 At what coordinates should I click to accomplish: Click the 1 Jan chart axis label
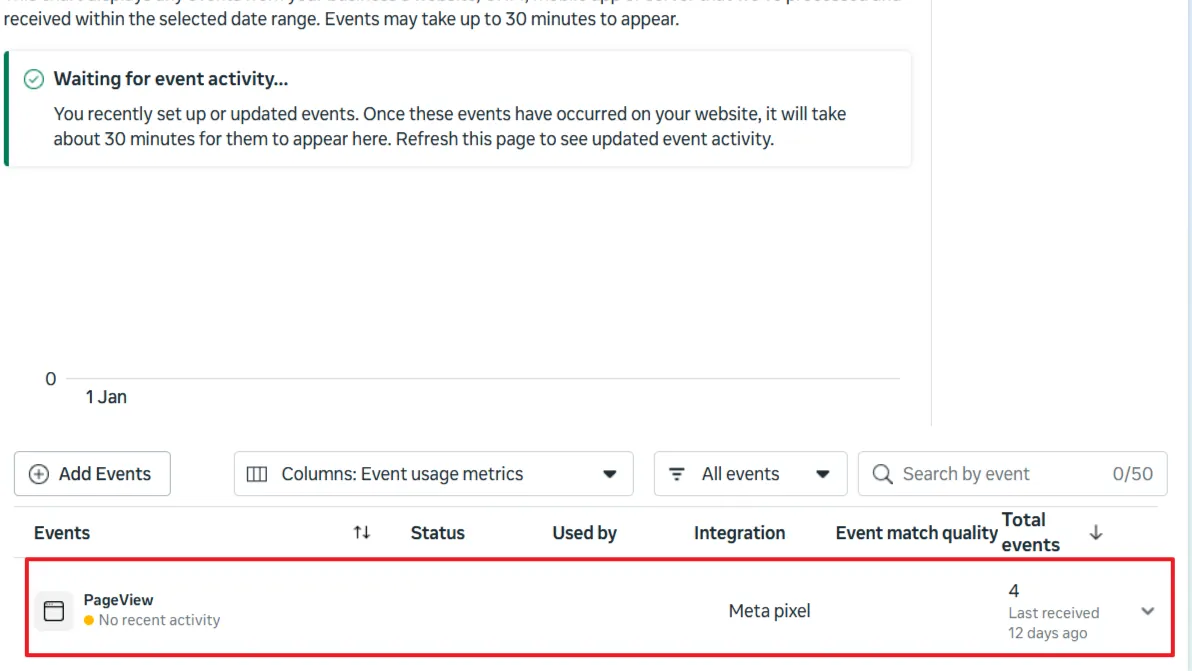tap(106, 397)
